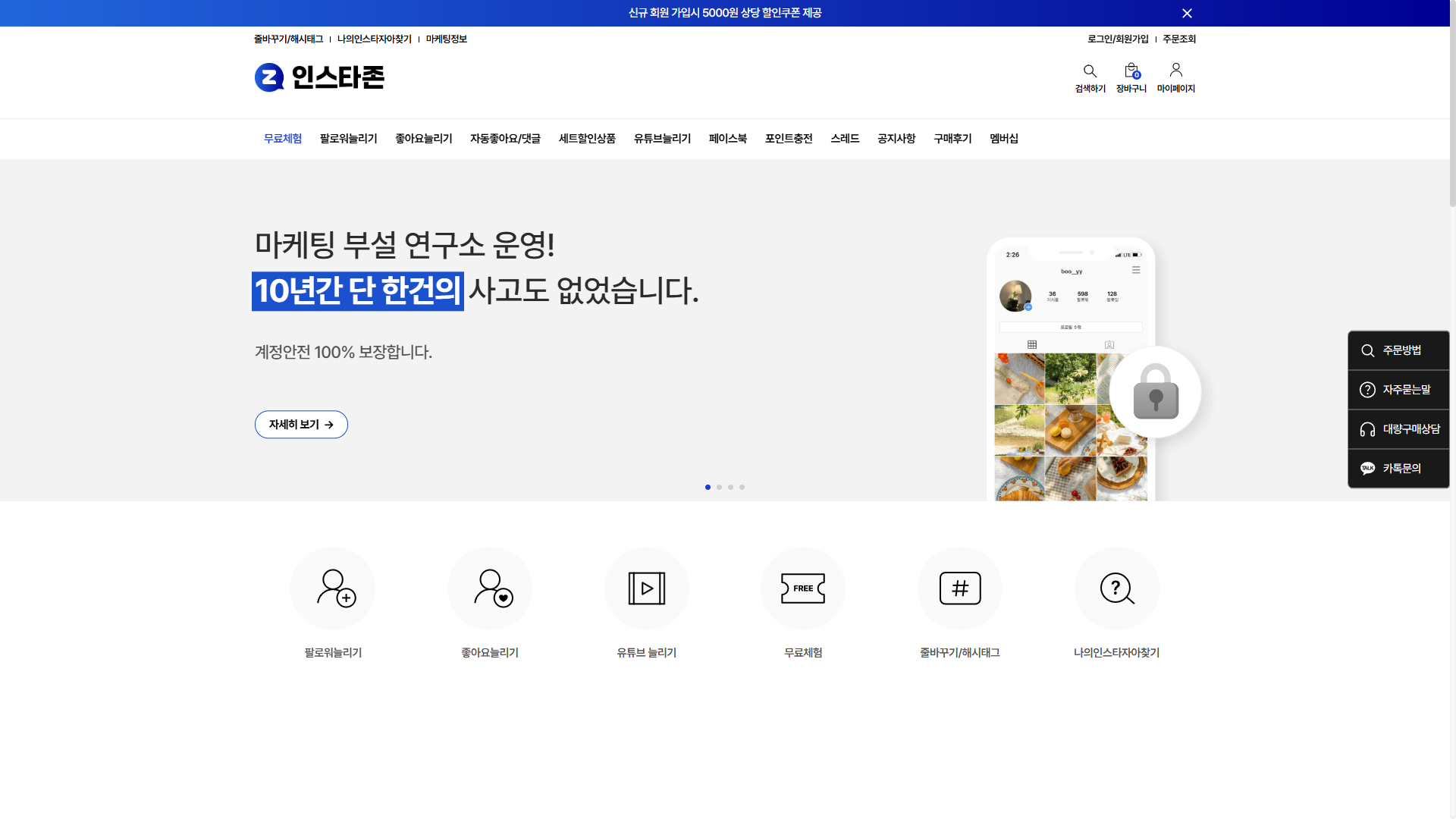Image resolution: width=1456 pixels, height=819 pixels.
Task: Open the KakaoTalk inquiry side button
Action: click(1398, 469)
